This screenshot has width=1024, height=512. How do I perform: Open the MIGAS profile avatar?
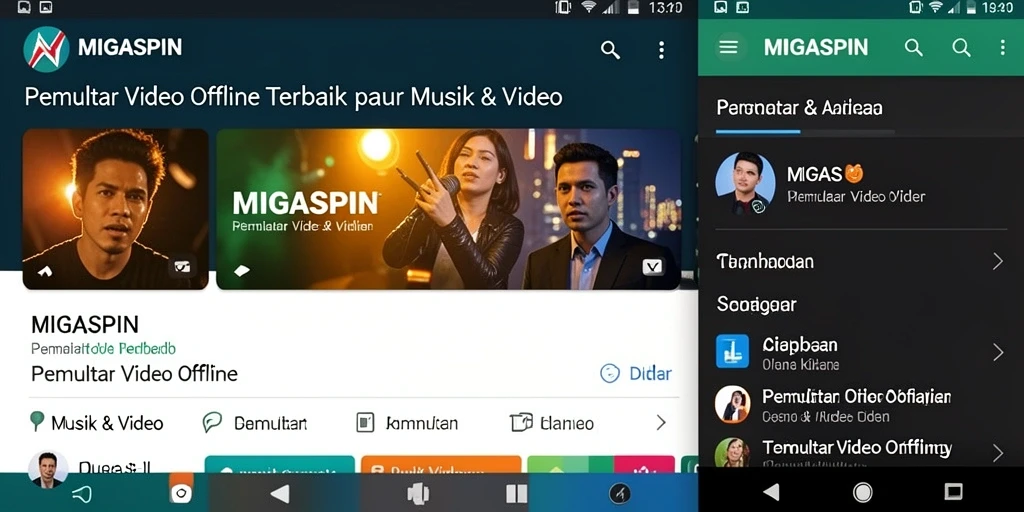click(745, 183)
